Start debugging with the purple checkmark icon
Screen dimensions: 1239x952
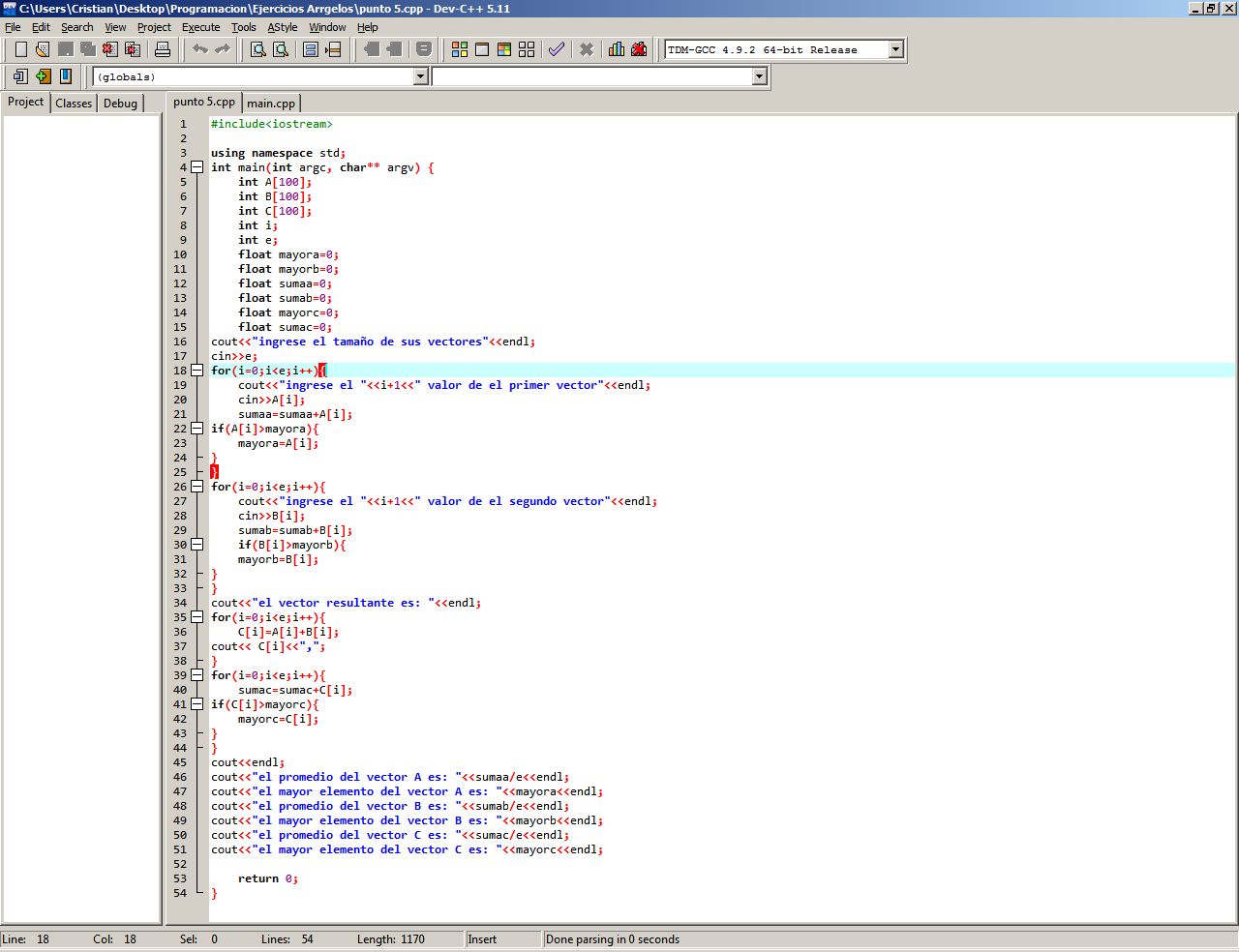pos(557,49)
